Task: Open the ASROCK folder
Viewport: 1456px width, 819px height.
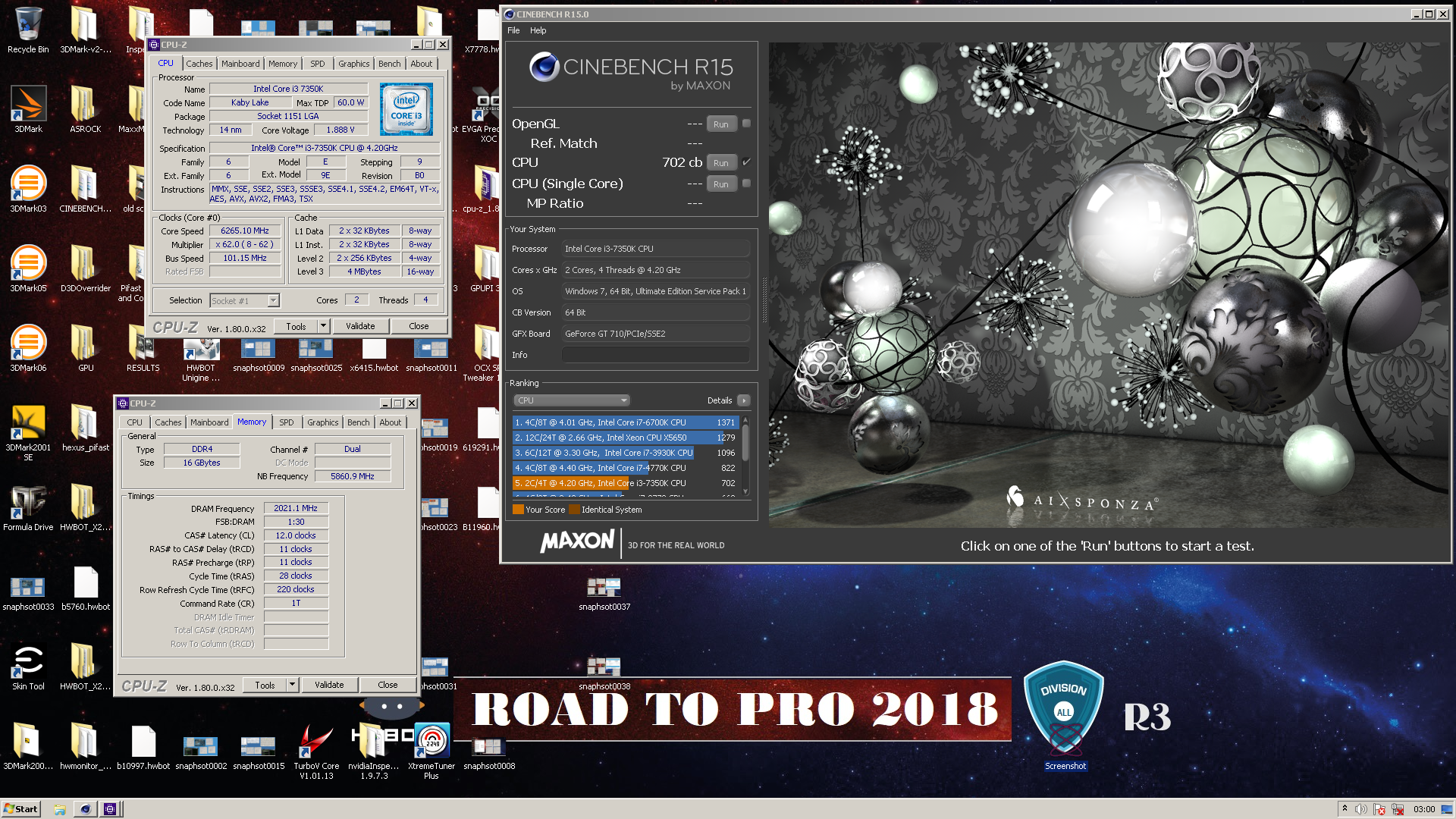Action: 85,110
